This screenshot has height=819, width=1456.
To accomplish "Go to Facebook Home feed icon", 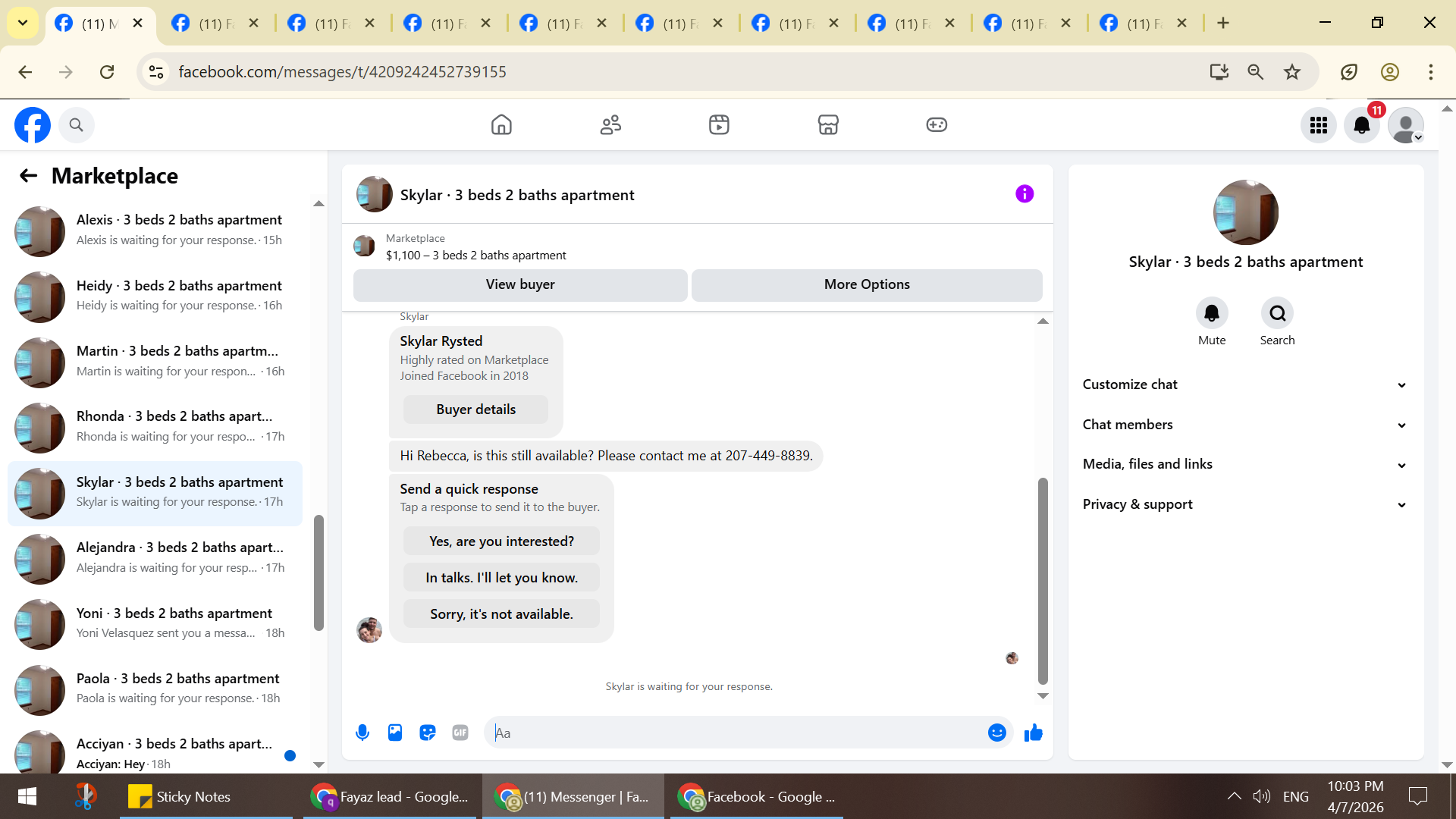I will point(501,124).
